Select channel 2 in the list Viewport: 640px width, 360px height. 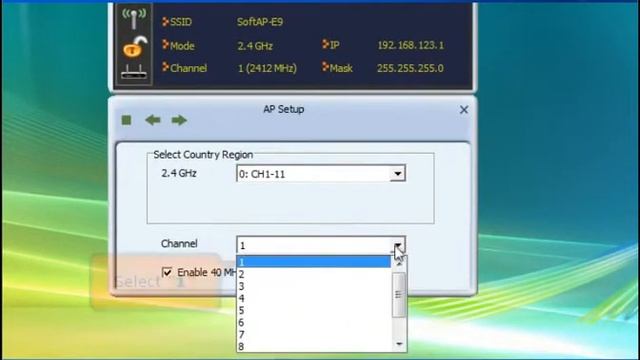[313, 274]
